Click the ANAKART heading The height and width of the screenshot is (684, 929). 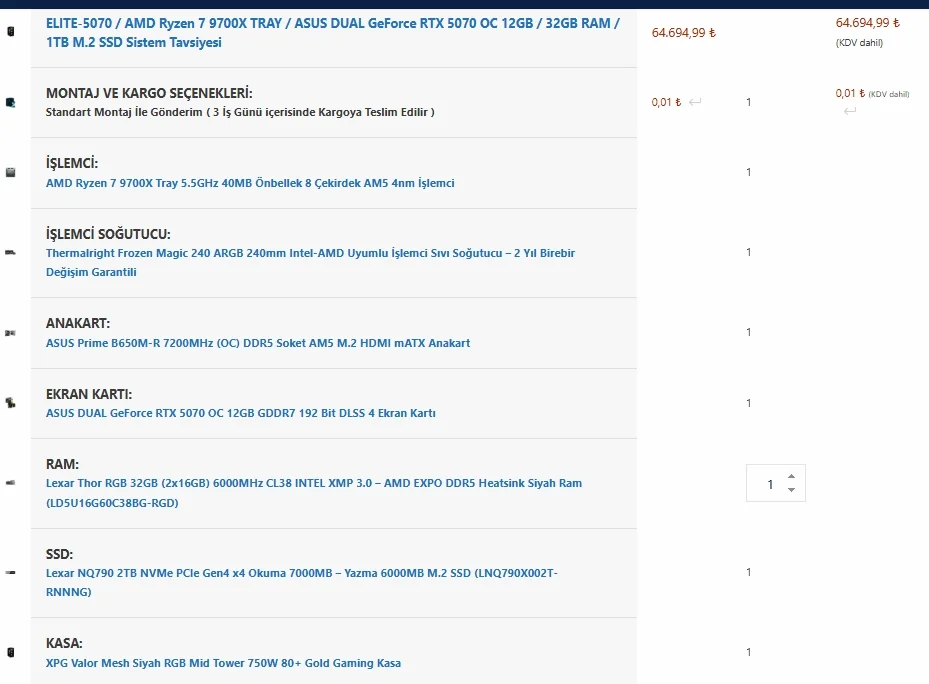[78, 324]
